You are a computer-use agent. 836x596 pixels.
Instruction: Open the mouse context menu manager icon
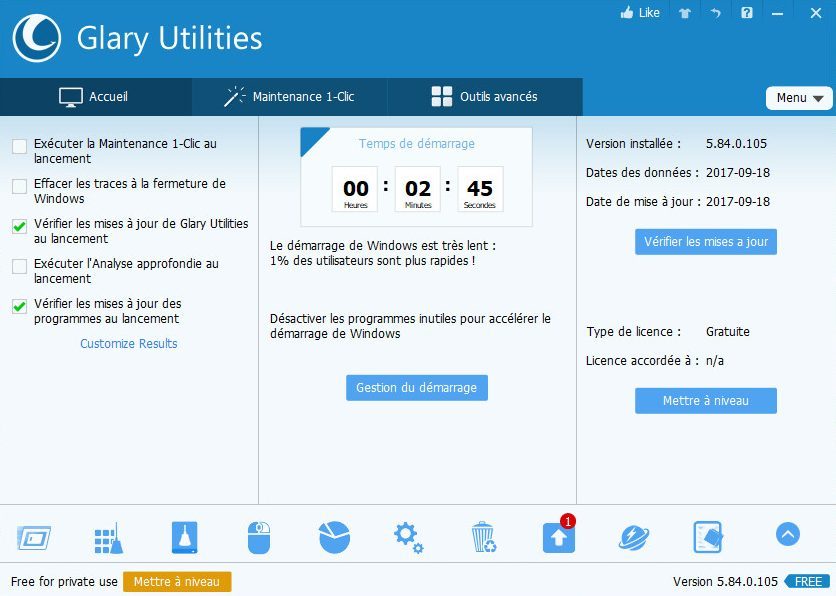point(259,538)
